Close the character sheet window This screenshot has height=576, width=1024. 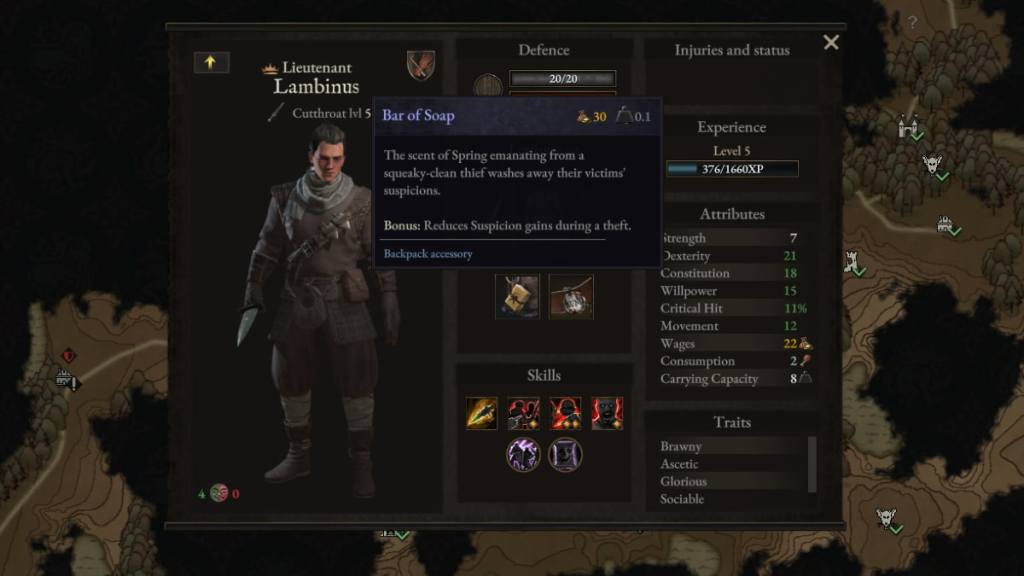pyautogui.click(x=831, y=42)
